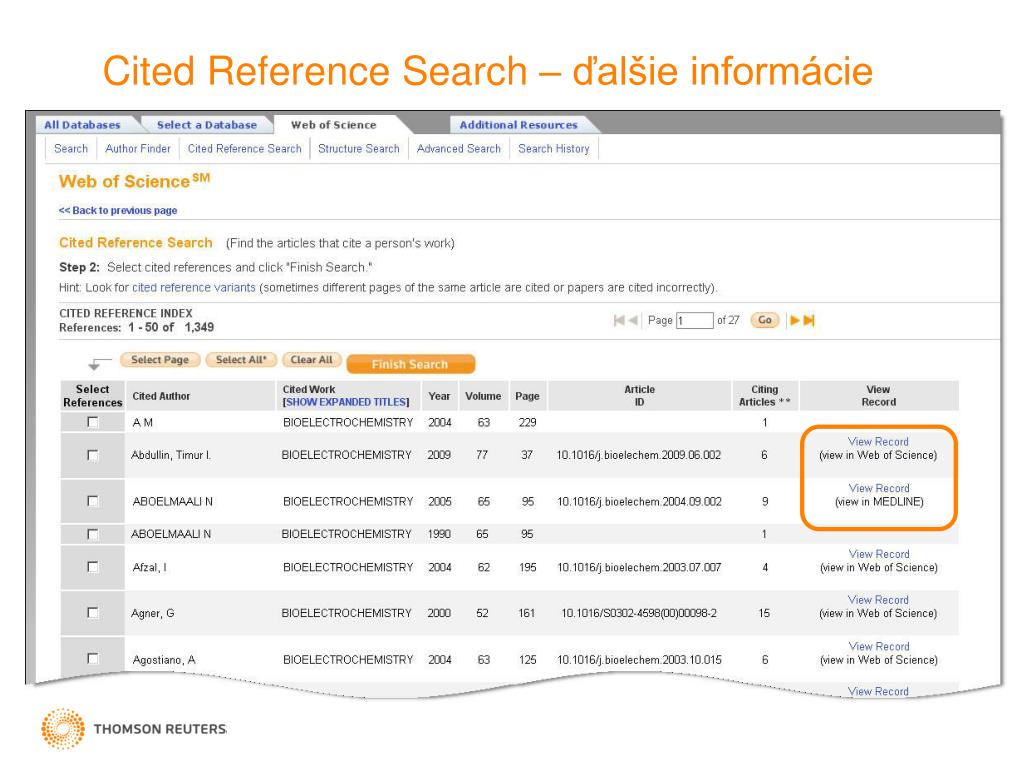1024x768 pixels.
Task: Open Advanced Search sub-tab
Action: click(458, 149)
